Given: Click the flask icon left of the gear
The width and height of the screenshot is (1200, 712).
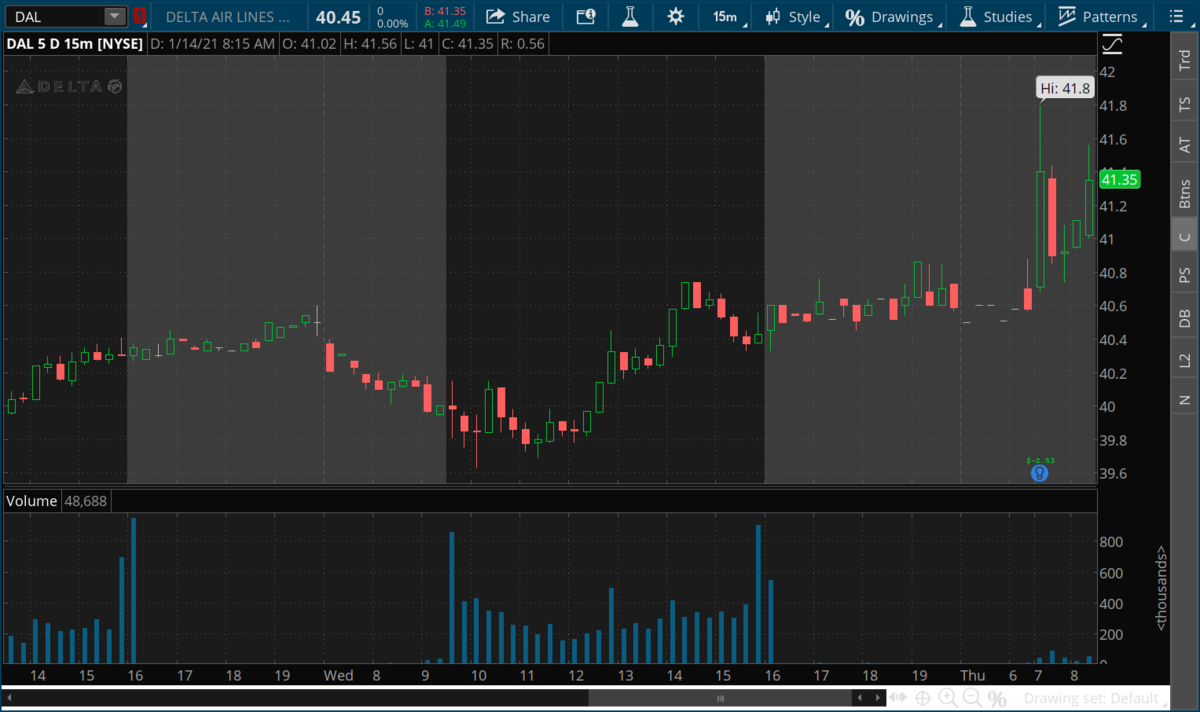Looking at the screenshot, I should (630, 16).
